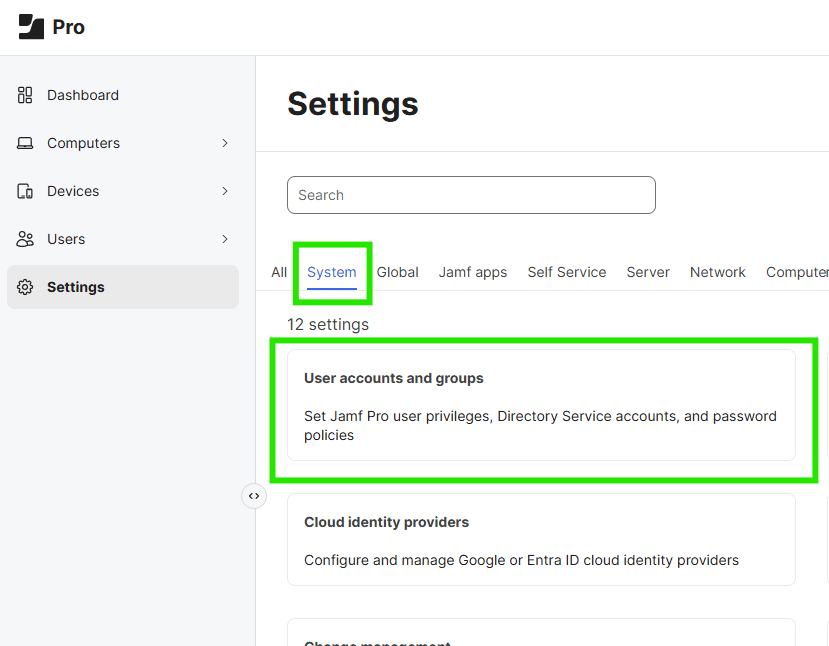Expand the Devices submenu chevron
Image resolution: width=829 pixels, height=646 pixels.
(225, 191)
